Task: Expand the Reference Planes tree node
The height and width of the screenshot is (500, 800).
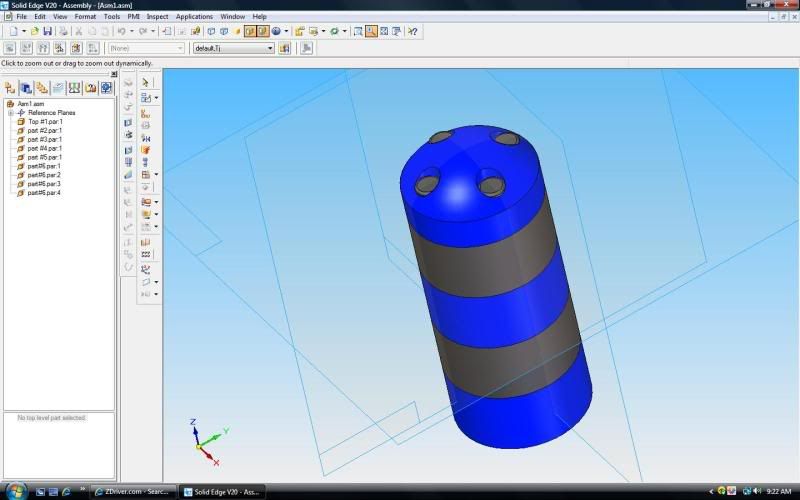Action: pos(10,112)
